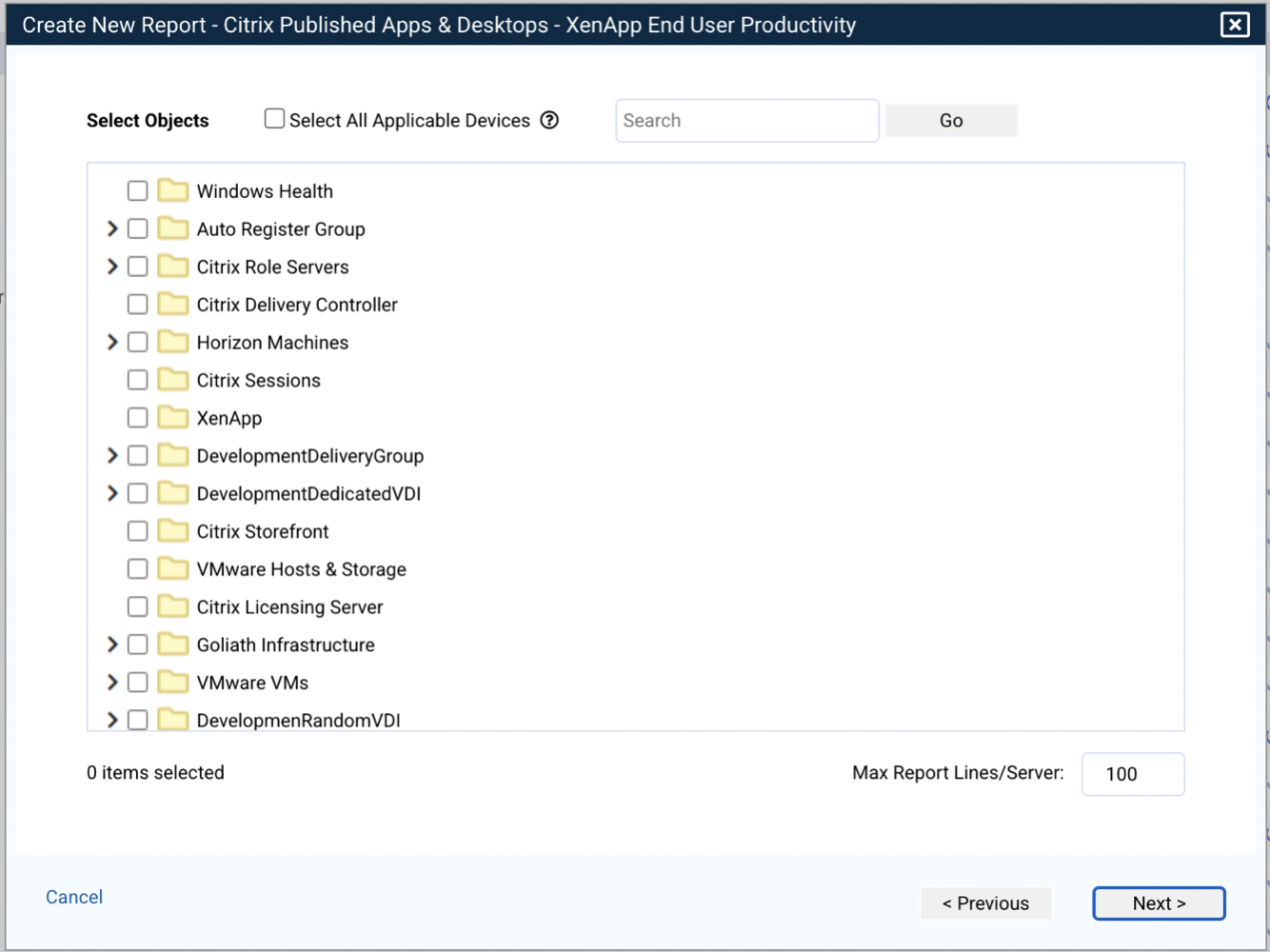Select the Goliath Infrastructure label
The height and width of the screenshot is (952, 1270).
click(286, 645)
